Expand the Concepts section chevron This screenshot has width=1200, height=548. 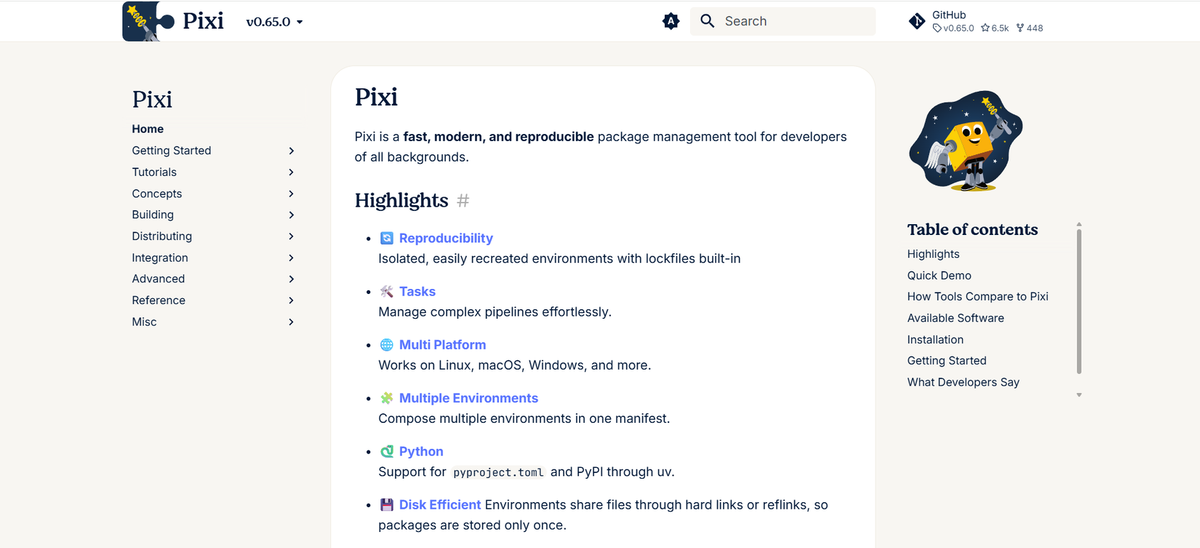291,194
